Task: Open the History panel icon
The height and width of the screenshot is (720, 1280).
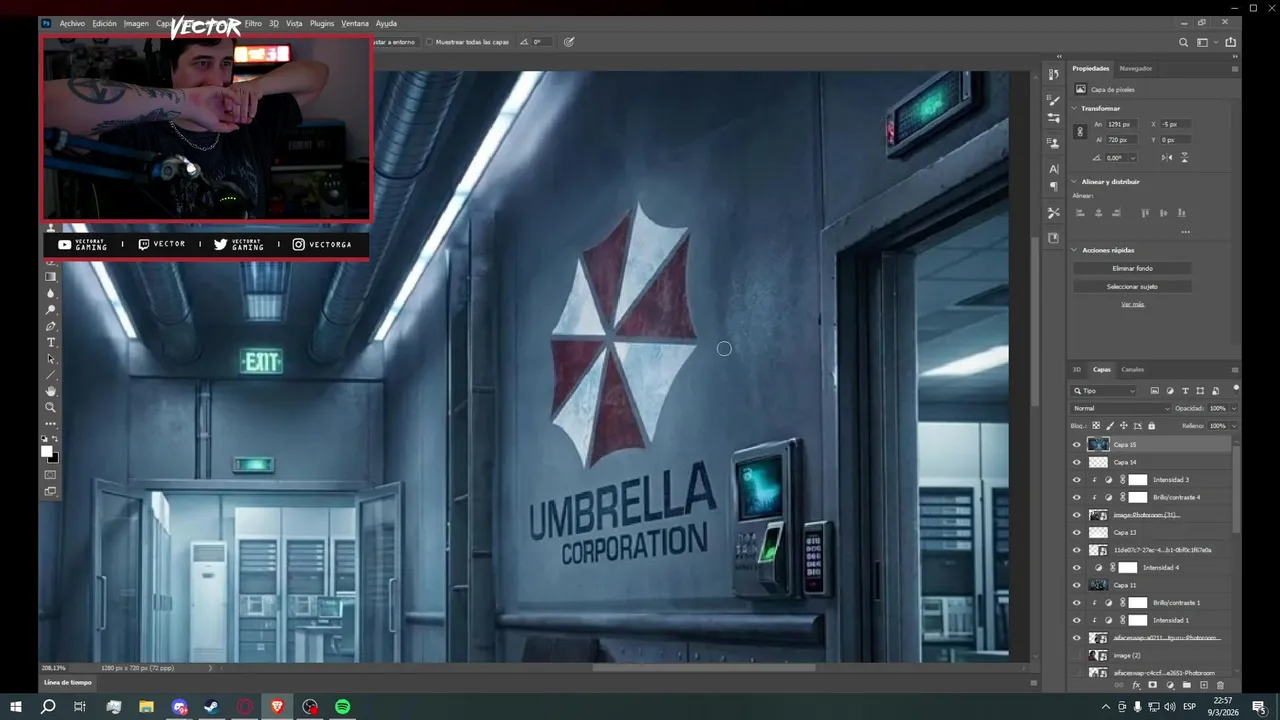Action: coord(1053,75)
